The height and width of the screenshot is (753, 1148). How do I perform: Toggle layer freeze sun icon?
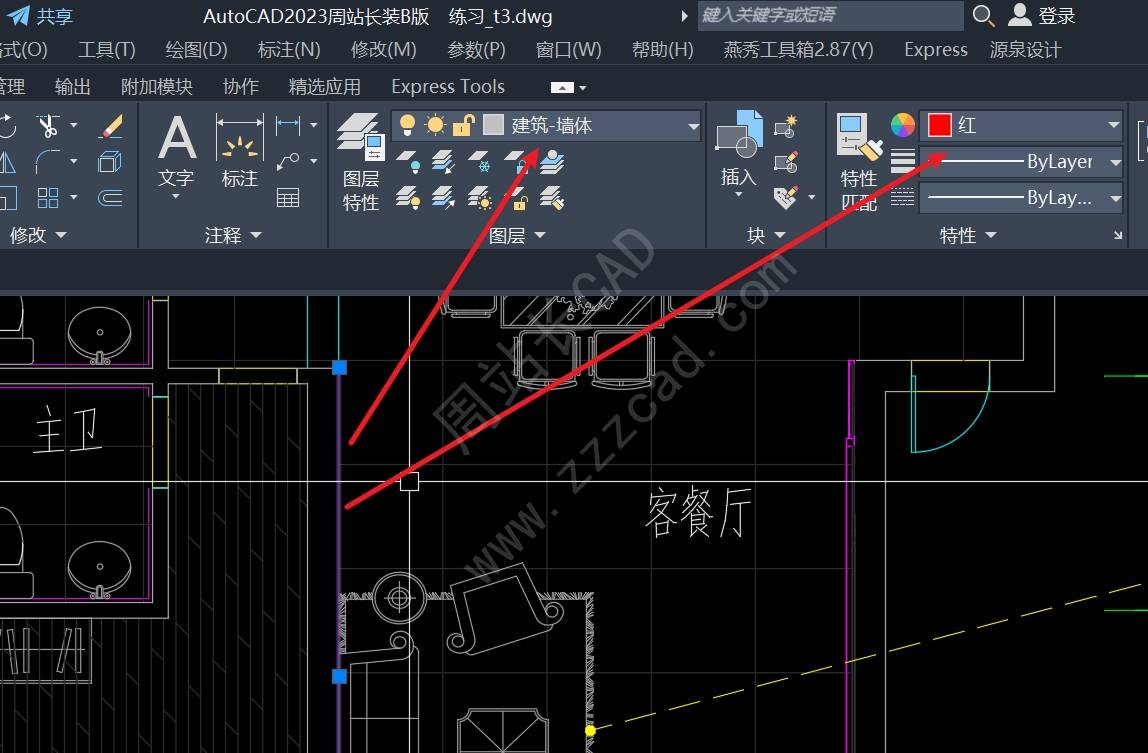(435, 125)
